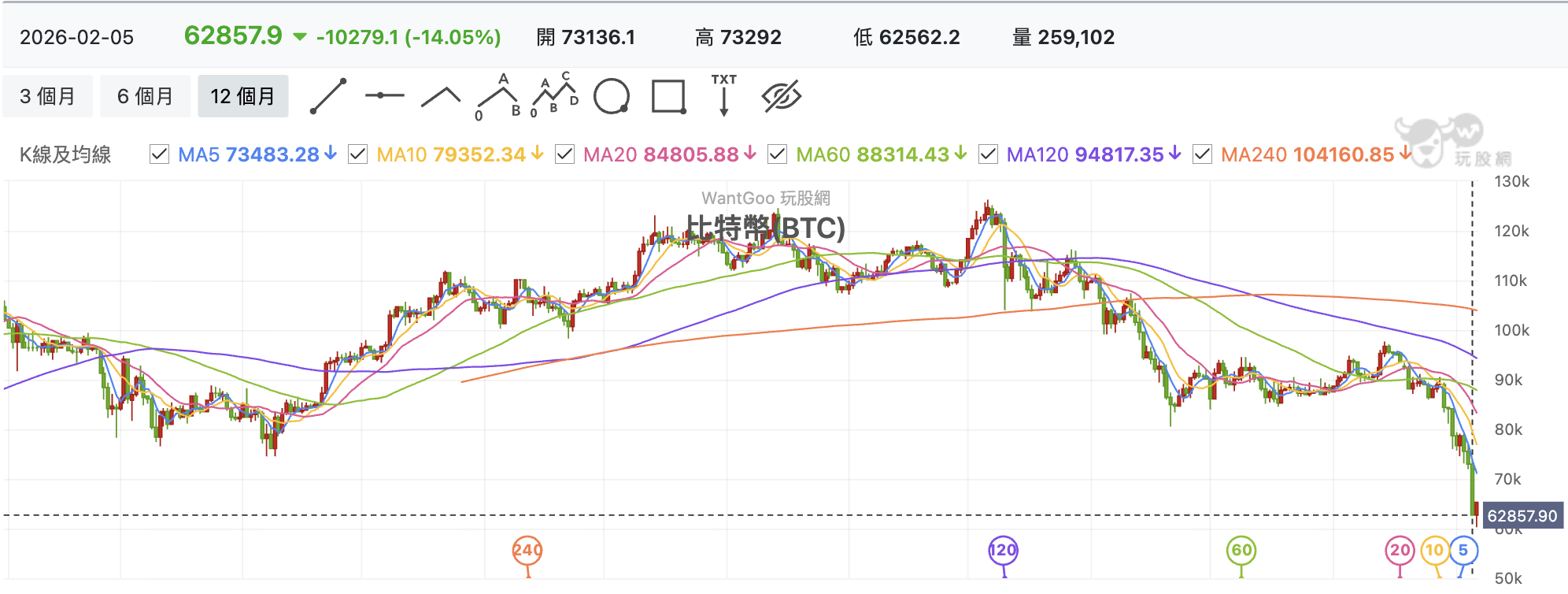
Task: Toggle hide drawings eye icon
Action: 781,96
